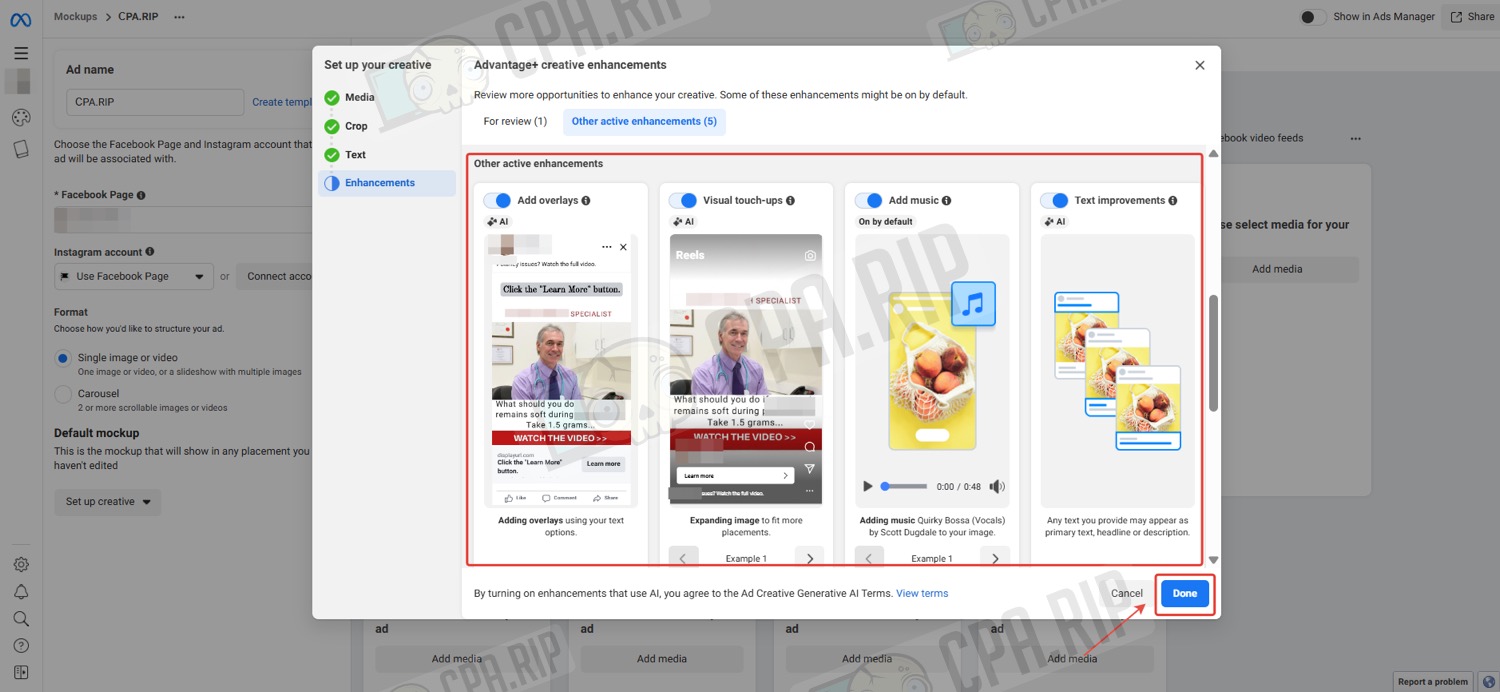The width and height of the screenshot is (1500, 692).
Task: Go to the Text step
Action: (355, 155)
